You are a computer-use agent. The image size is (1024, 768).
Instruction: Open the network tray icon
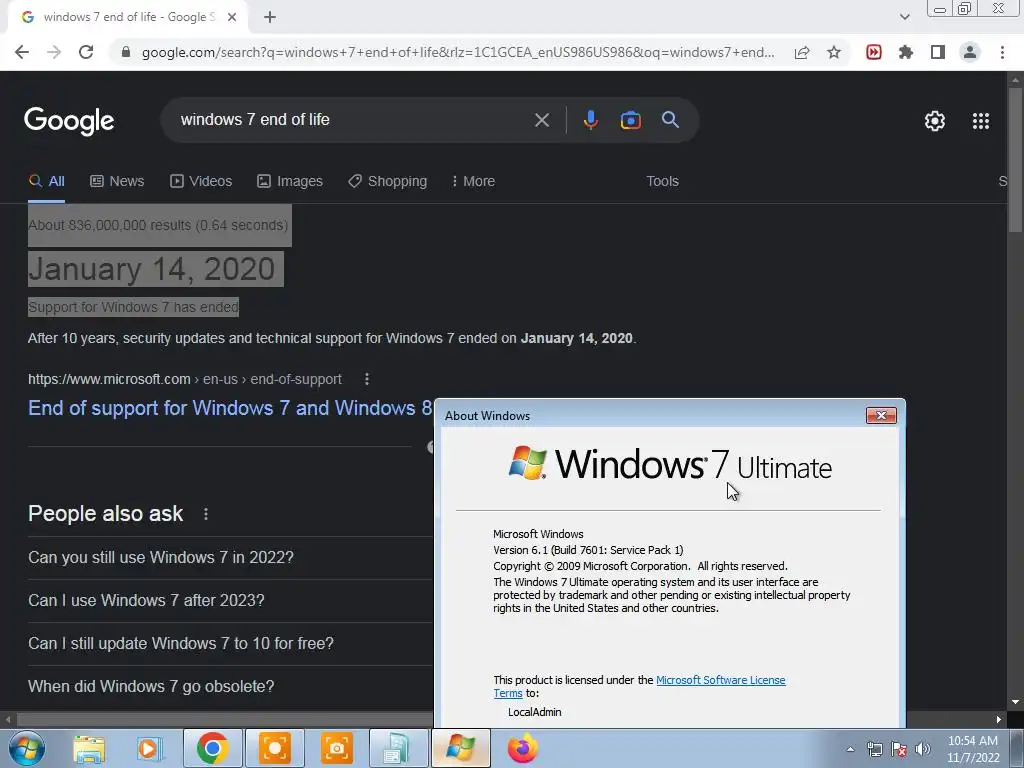point(874,749)
